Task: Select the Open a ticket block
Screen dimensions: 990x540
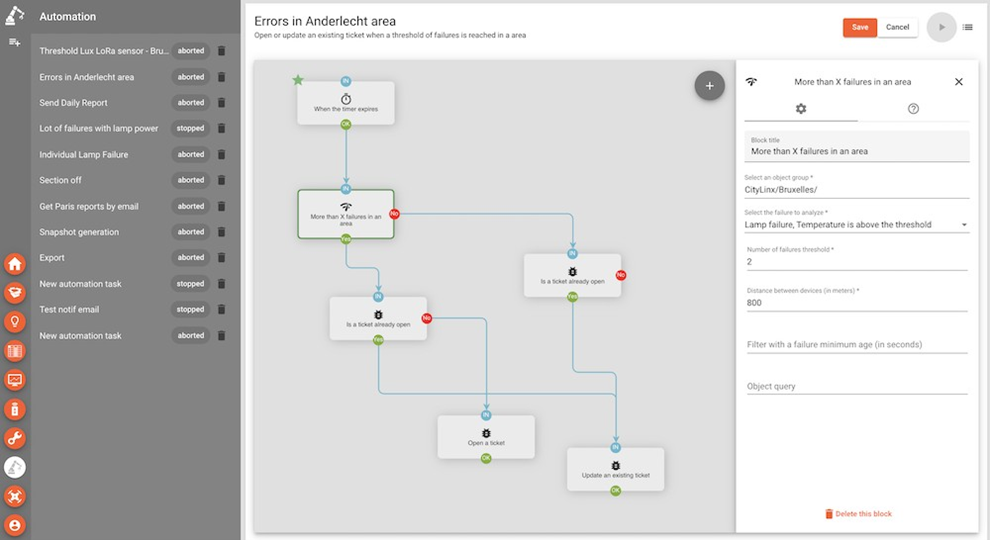Action: (486, 437)
